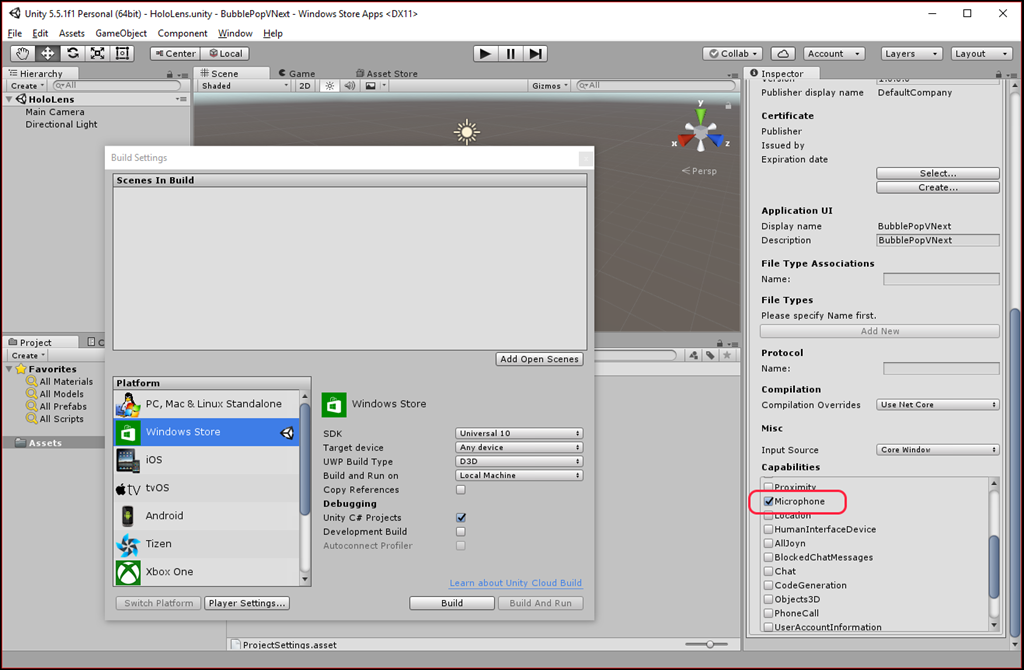The image size is (1024, 670).
Task: Select the Move tool
Action: point(48,54)
